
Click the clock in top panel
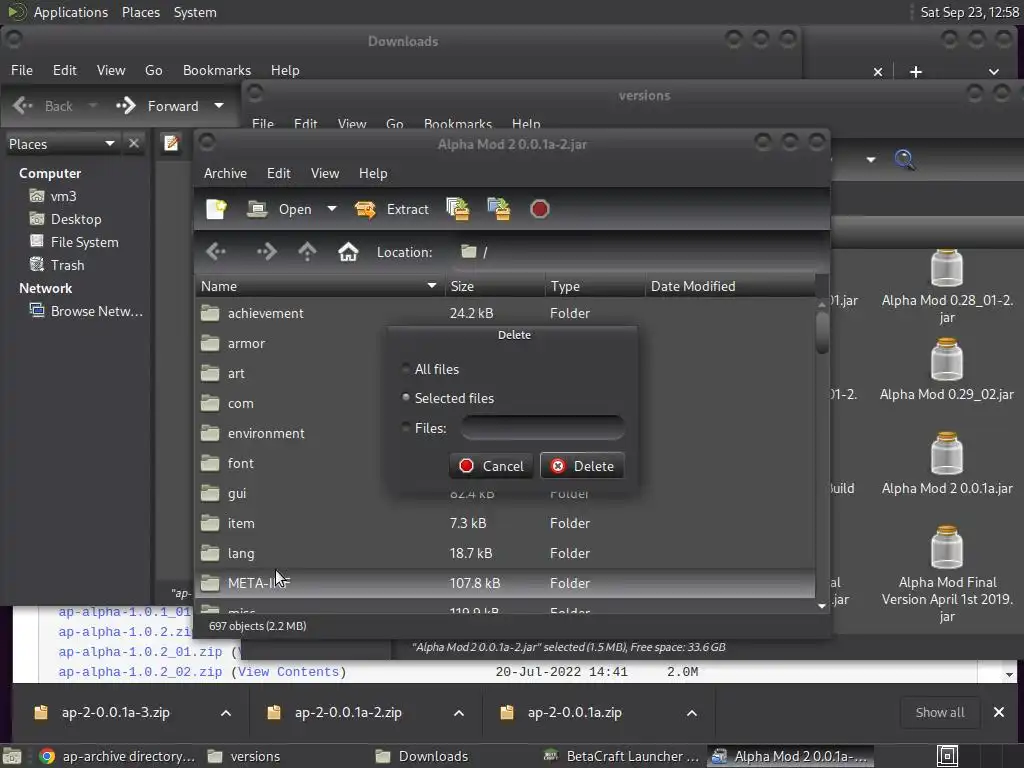969,12
